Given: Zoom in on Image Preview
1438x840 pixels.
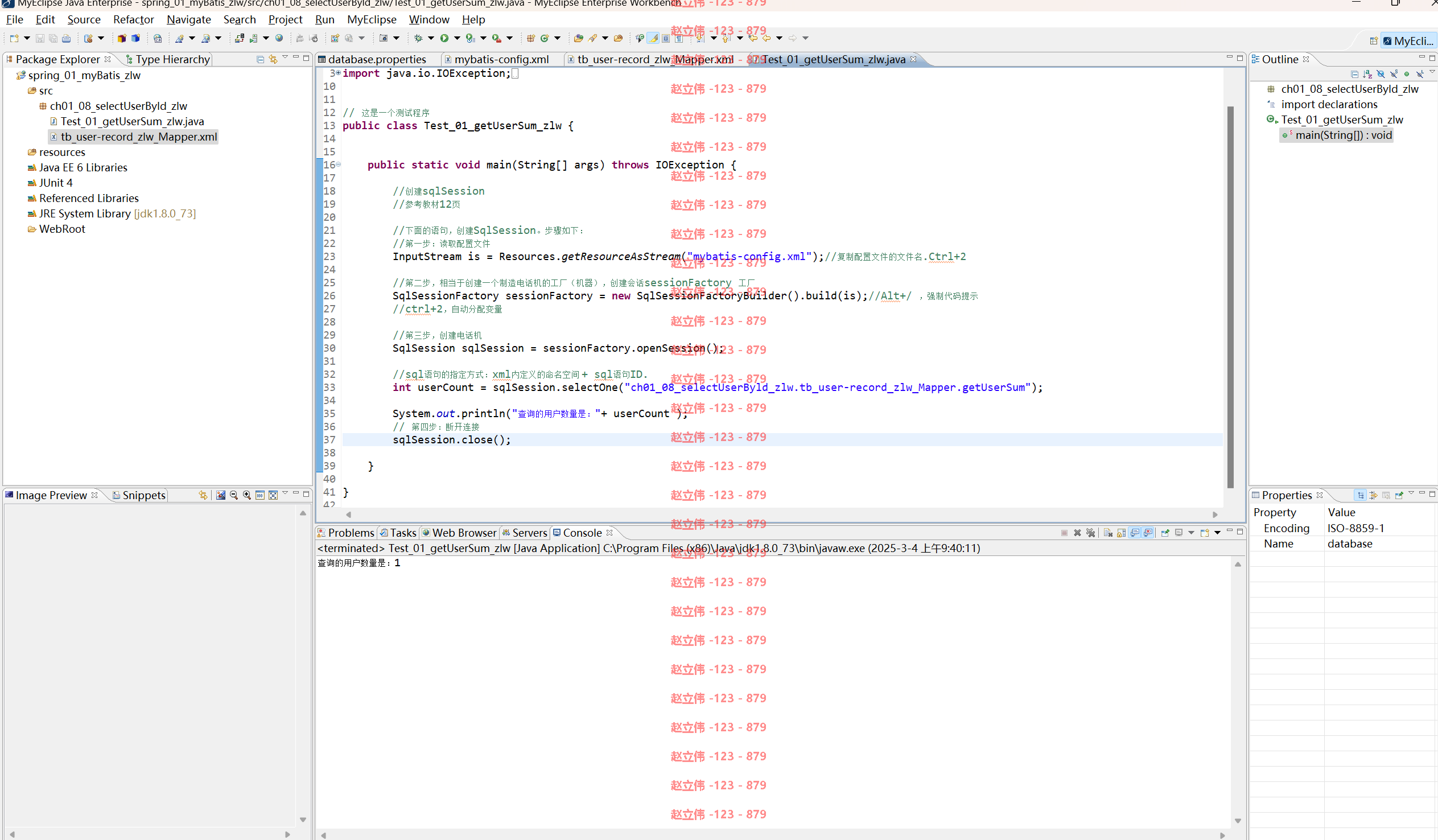Looking at the screenshot, I should (x=246, y=495).
